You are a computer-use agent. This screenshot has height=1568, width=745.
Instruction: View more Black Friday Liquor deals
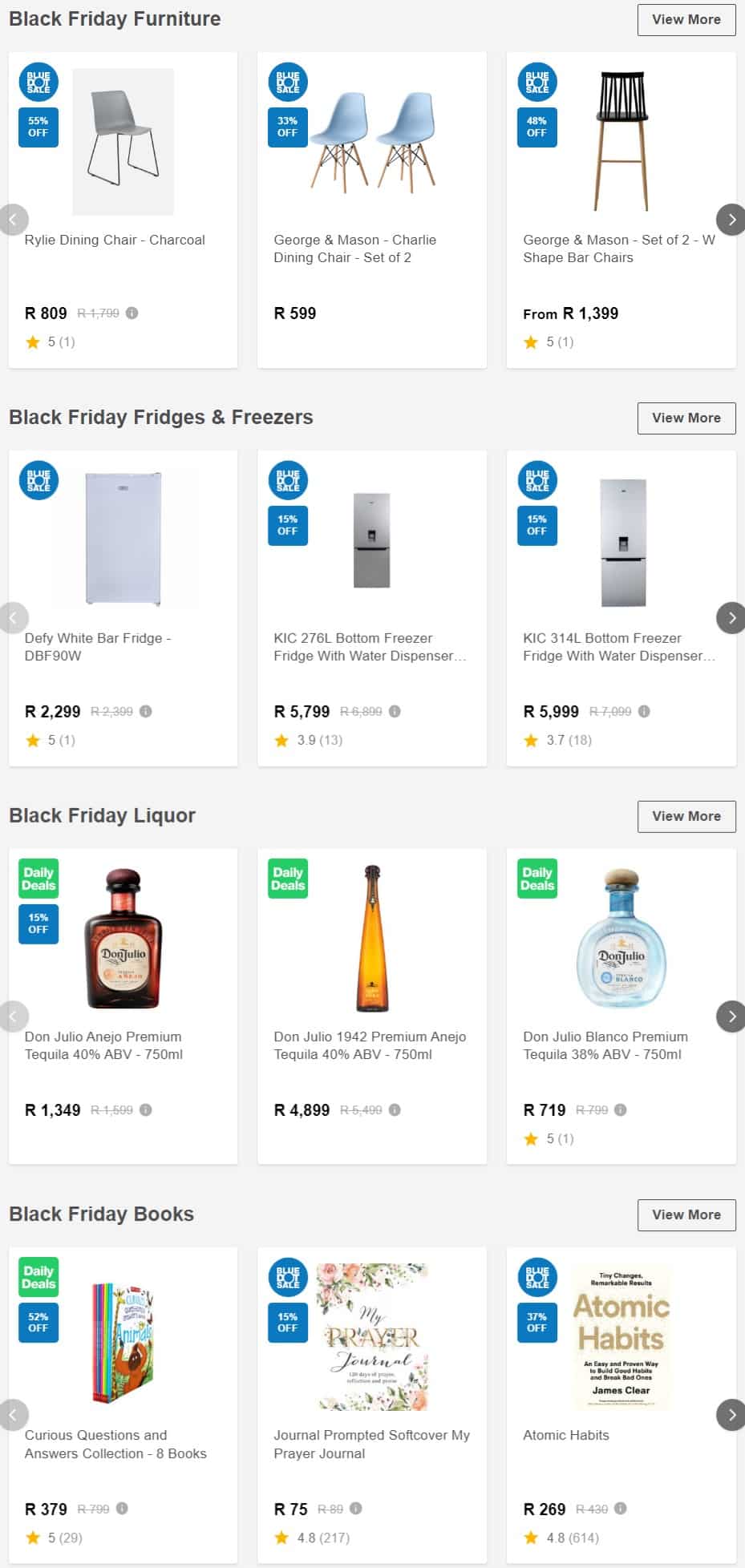(686, 816)
